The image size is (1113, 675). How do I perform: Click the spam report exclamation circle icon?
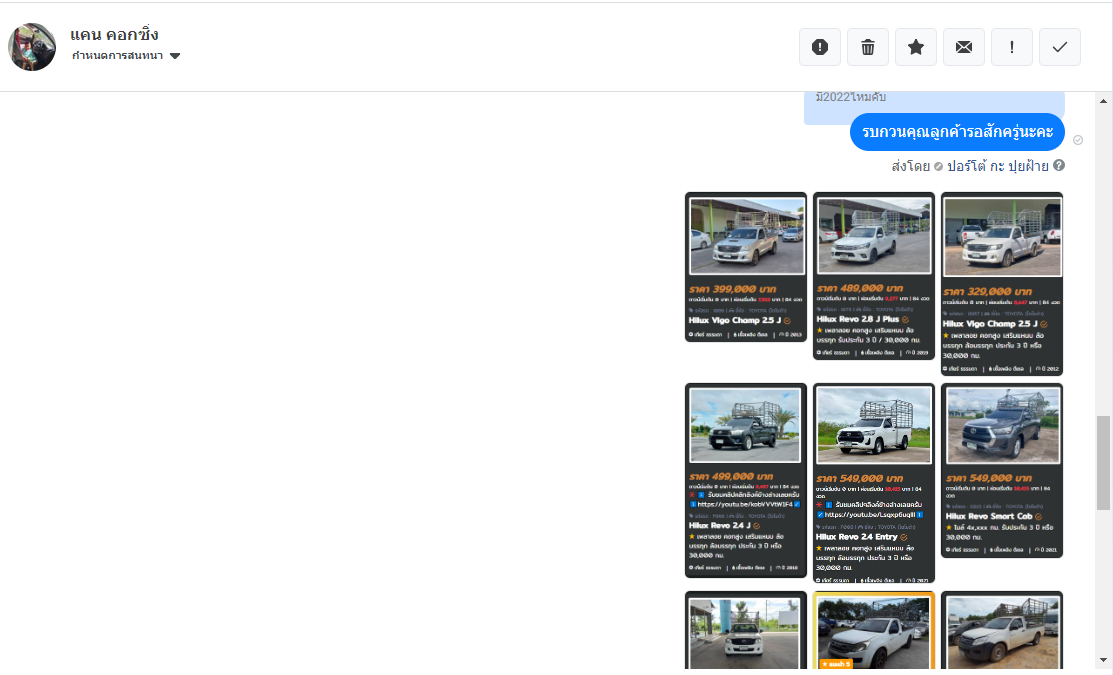tap(819, 47)
